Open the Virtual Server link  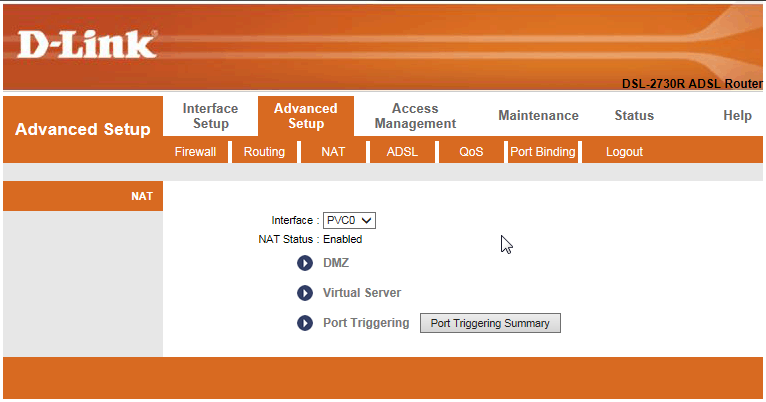(x=362, y=293)
